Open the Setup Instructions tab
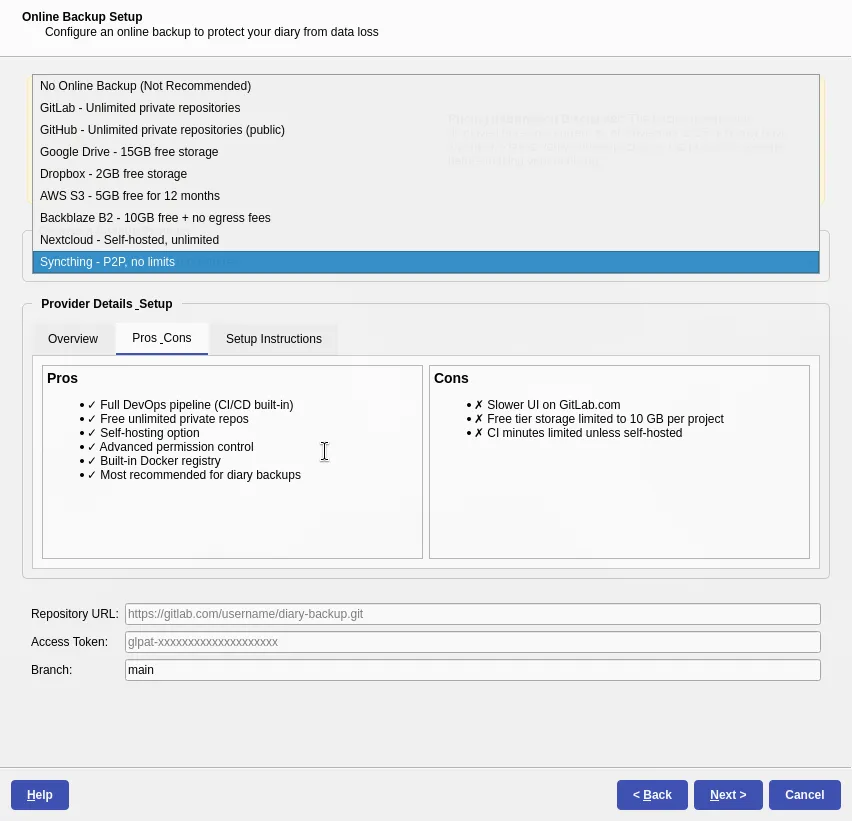 point(273,339)
